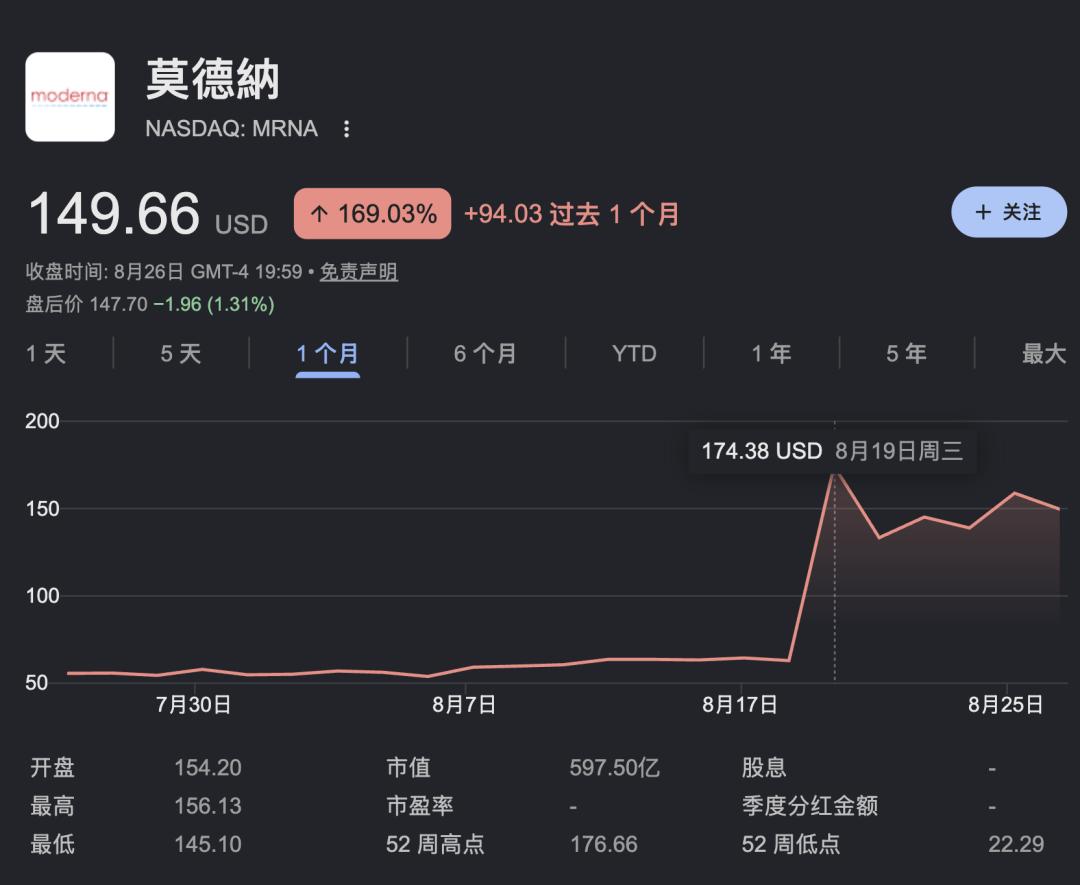Click the 市值 value 597.50亿

614,767
